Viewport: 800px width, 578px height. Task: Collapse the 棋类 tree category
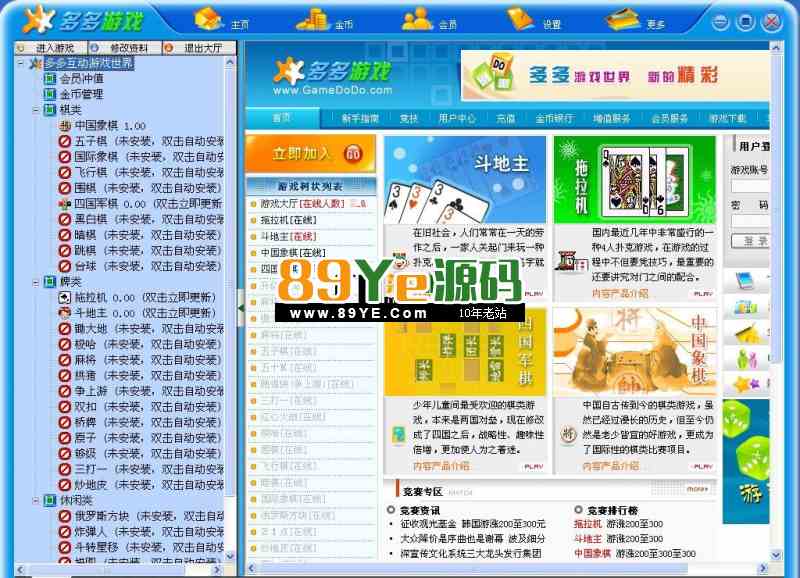click(36, 110)
